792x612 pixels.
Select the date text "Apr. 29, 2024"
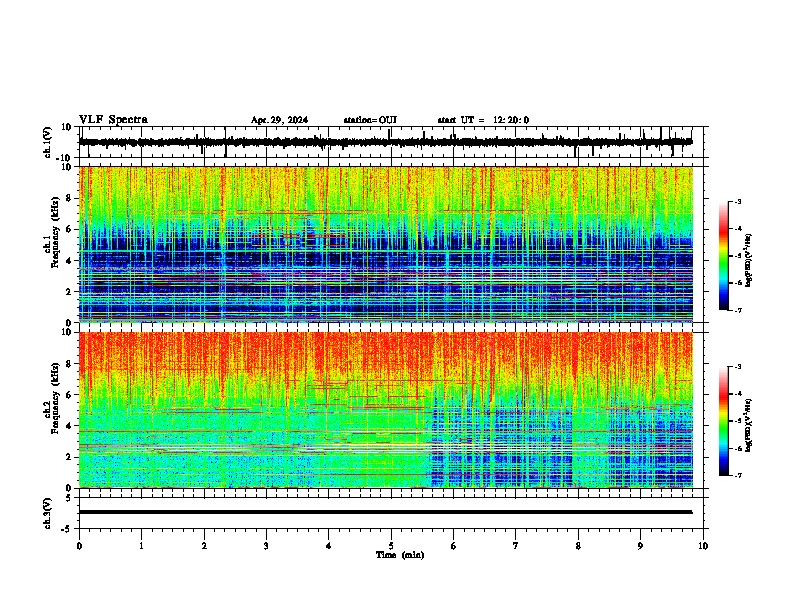(279, 120)
